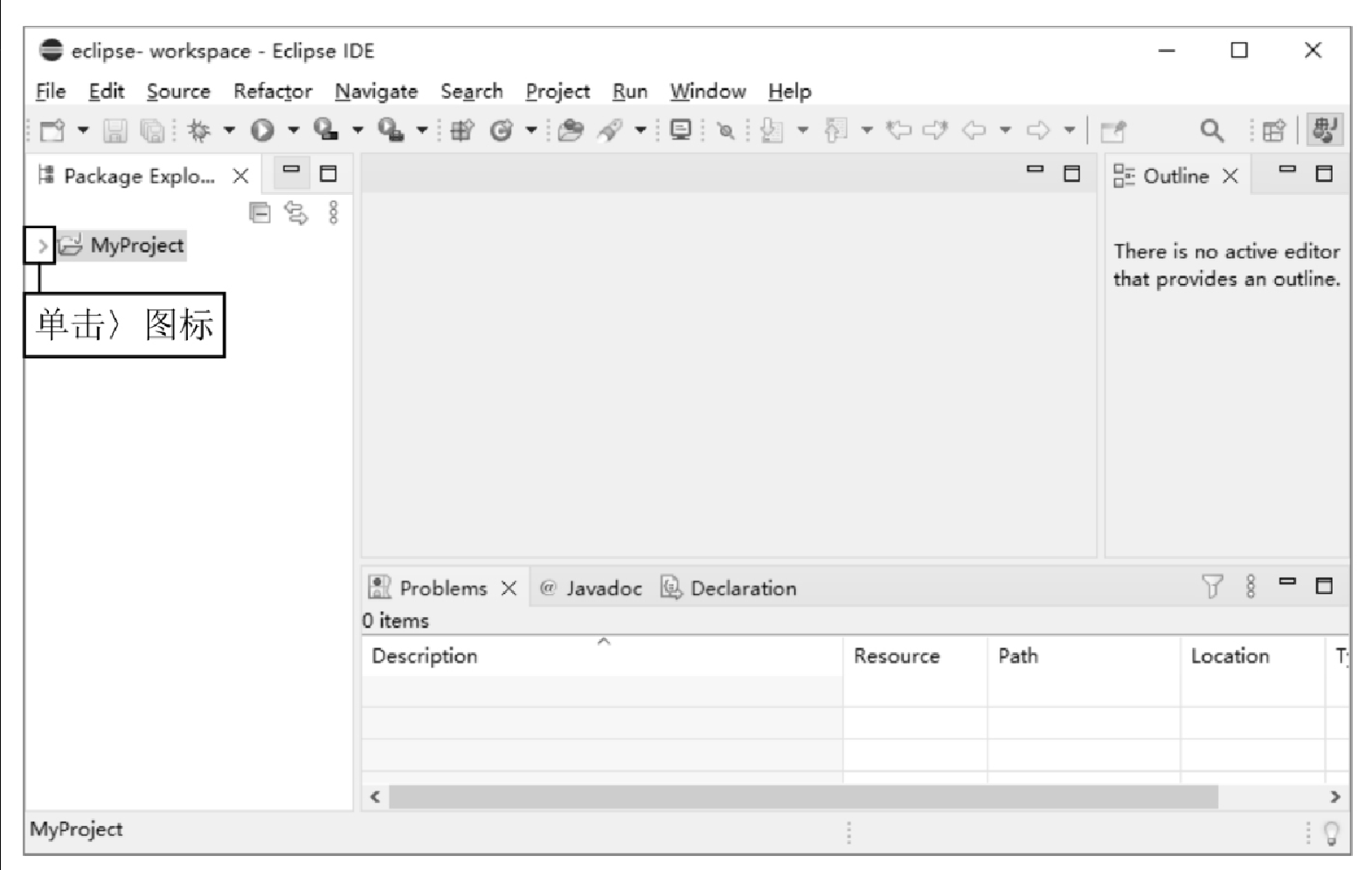Viewport: 1372px width, 870px height.
Task: Go to Next Edit Location icon
Action: [x=935, y=130]
